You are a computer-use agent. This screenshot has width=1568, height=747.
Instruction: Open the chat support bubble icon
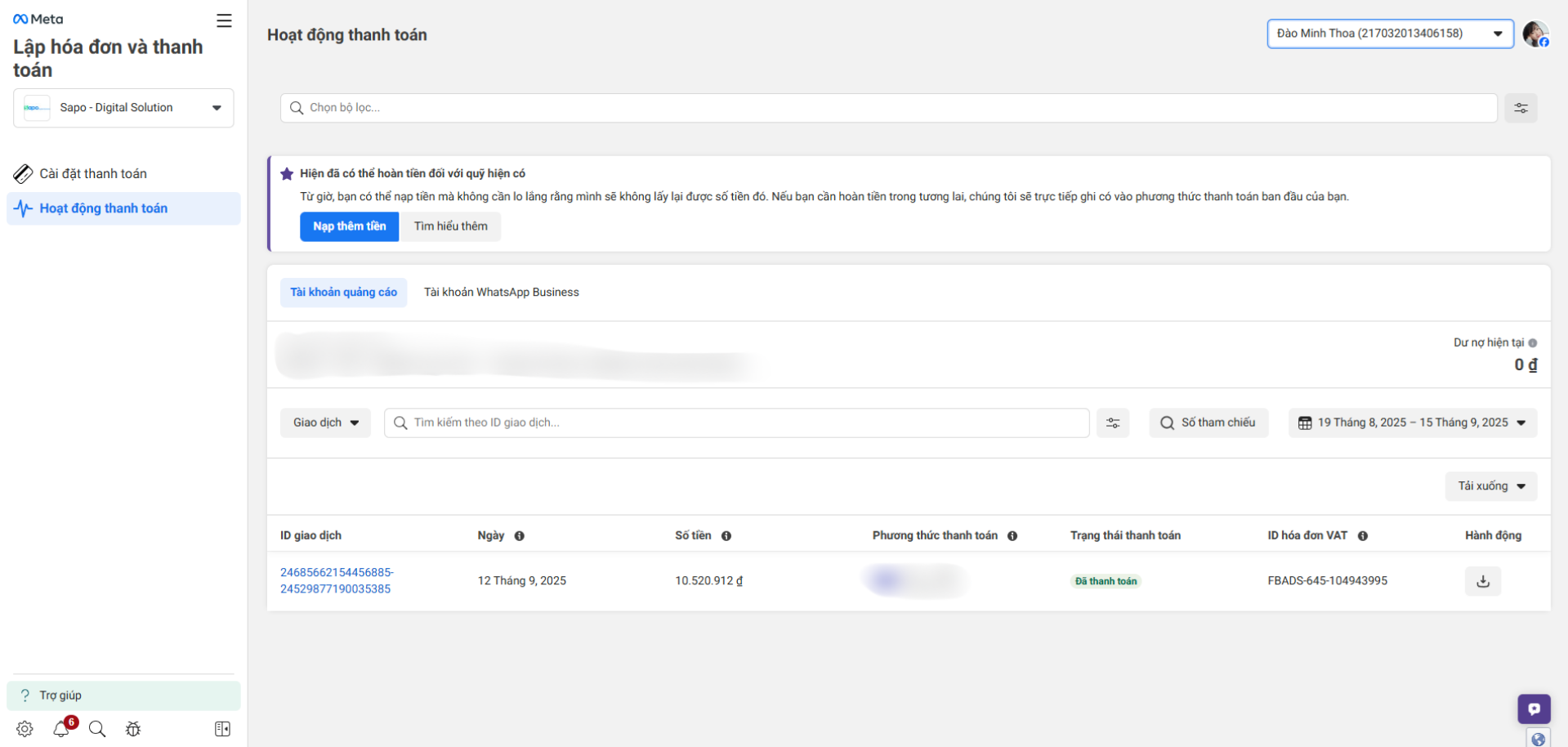click(1534, 709)
